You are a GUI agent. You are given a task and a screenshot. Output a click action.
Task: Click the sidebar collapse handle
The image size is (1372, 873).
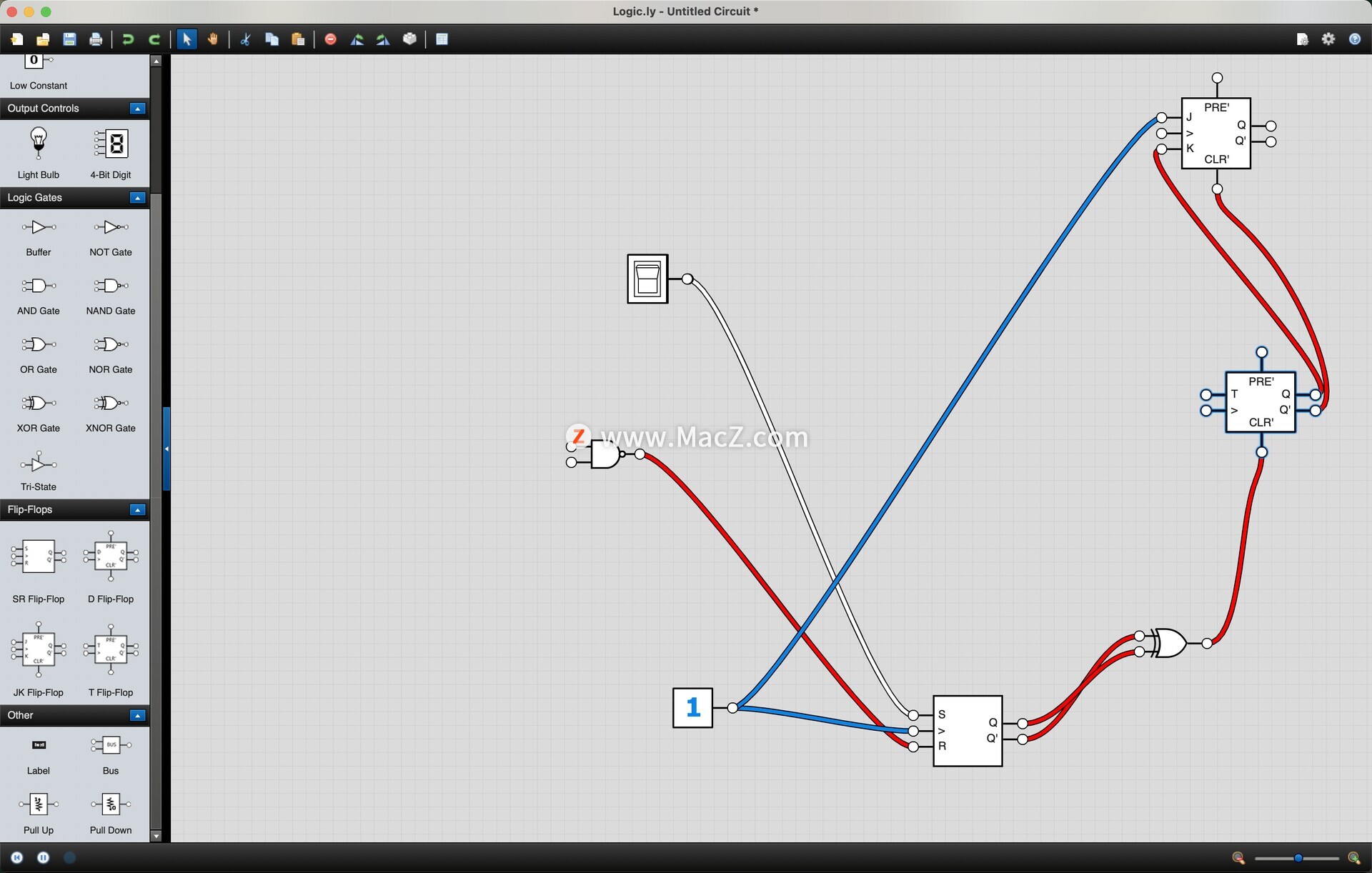(166, 449)
